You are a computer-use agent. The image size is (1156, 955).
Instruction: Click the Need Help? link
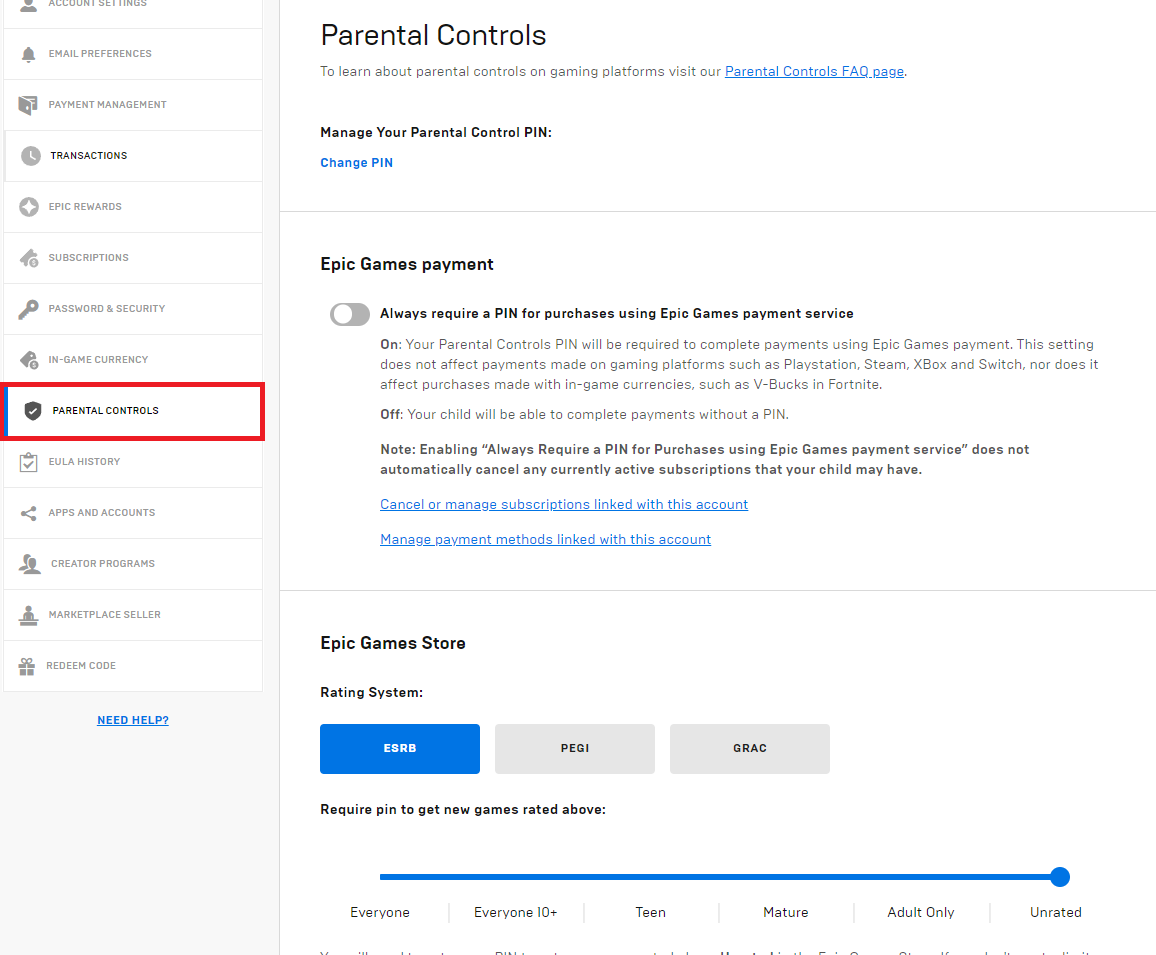click(133, 720)
